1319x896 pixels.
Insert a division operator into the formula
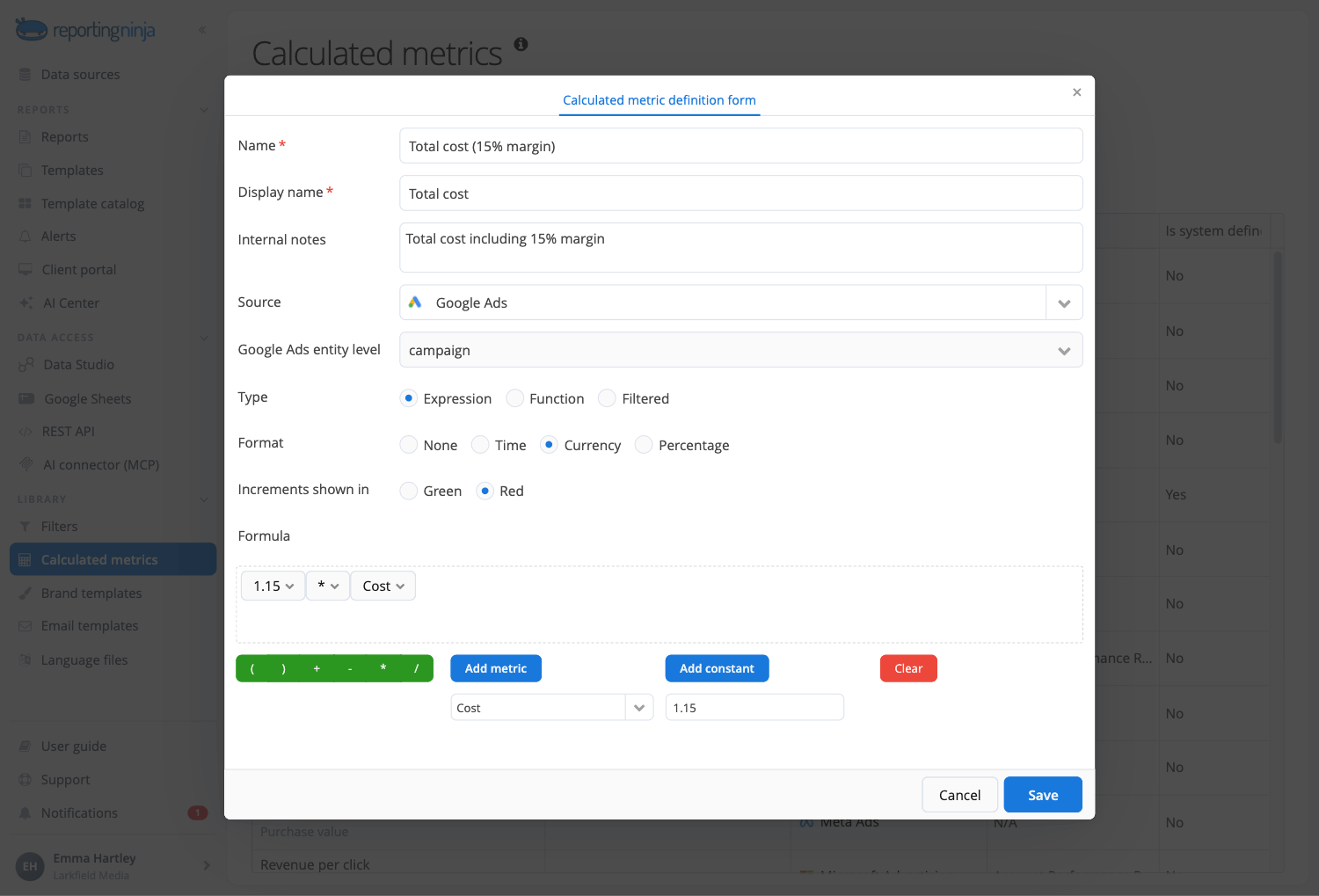tap(417, 668)
